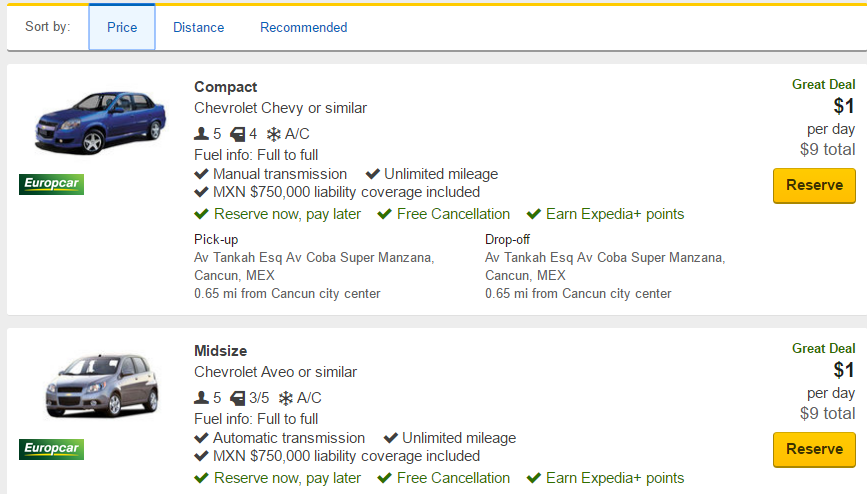Click 'Earn Expedia+ points' in Compact listing
The image size is (867, 494).
[615, 214]
